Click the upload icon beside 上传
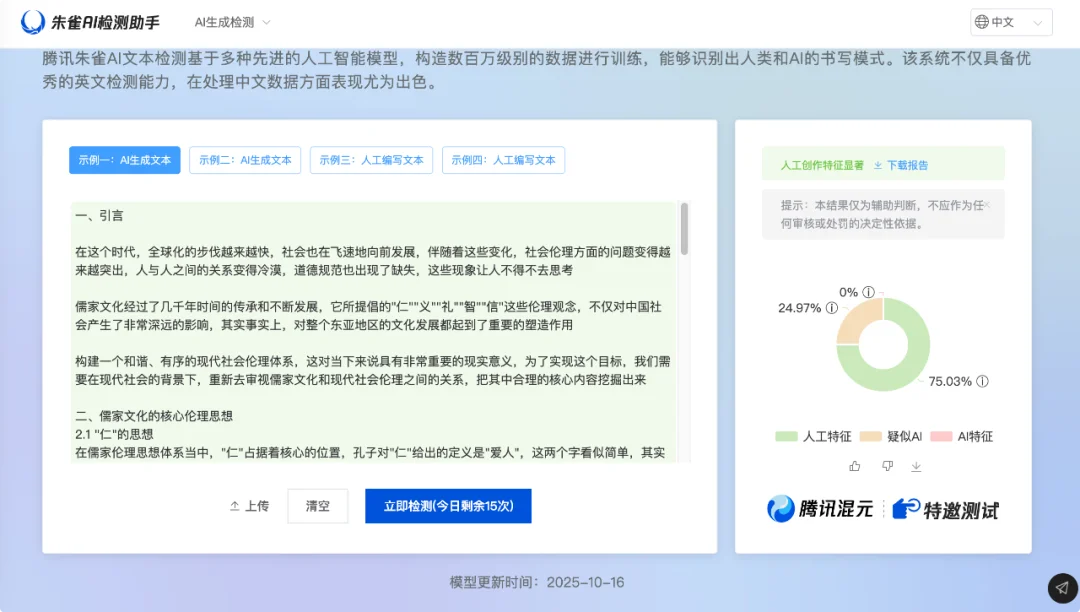Screen dimensions: 1080x612 click(234, 506)
